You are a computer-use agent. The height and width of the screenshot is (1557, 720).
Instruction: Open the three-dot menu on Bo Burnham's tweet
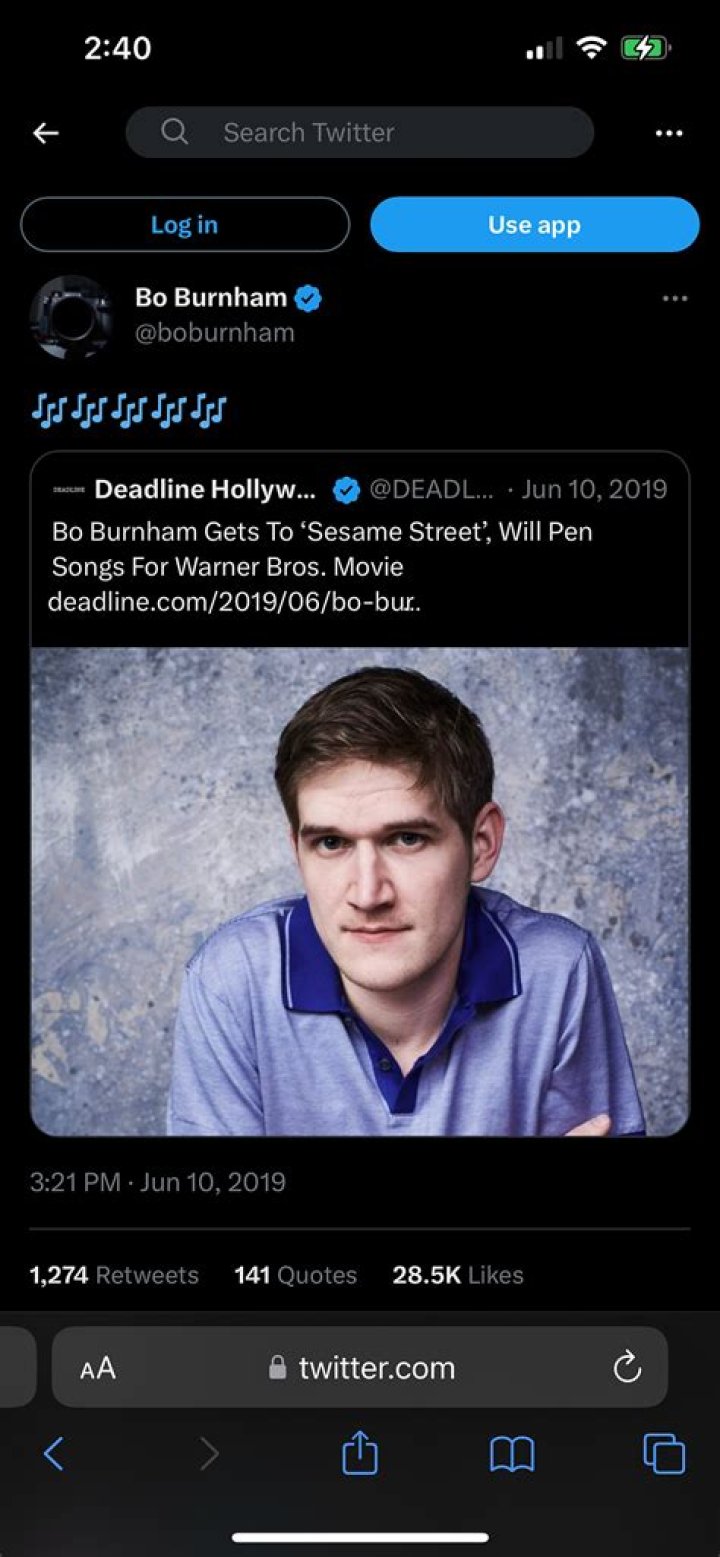point(675,298)
